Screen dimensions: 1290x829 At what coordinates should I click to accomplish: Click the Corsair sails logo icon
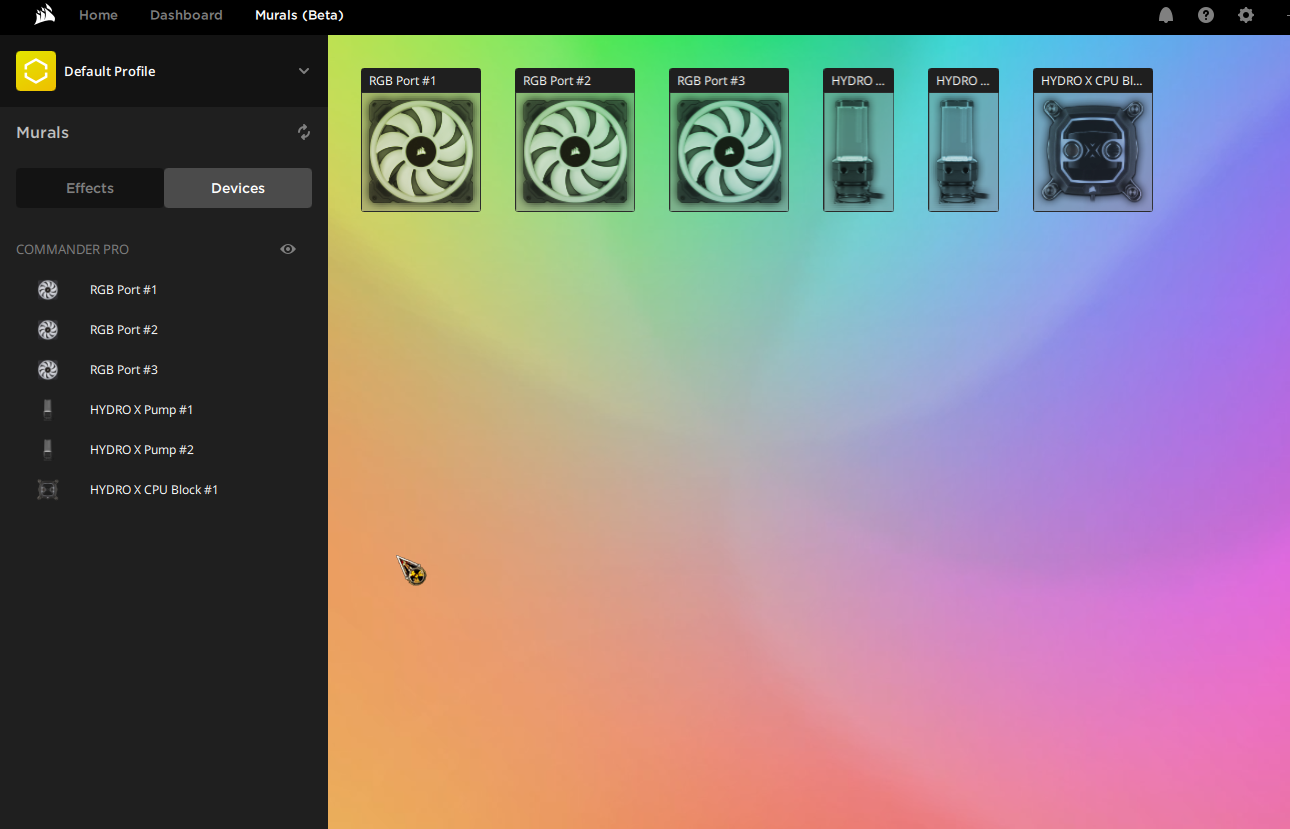(44, 15)
